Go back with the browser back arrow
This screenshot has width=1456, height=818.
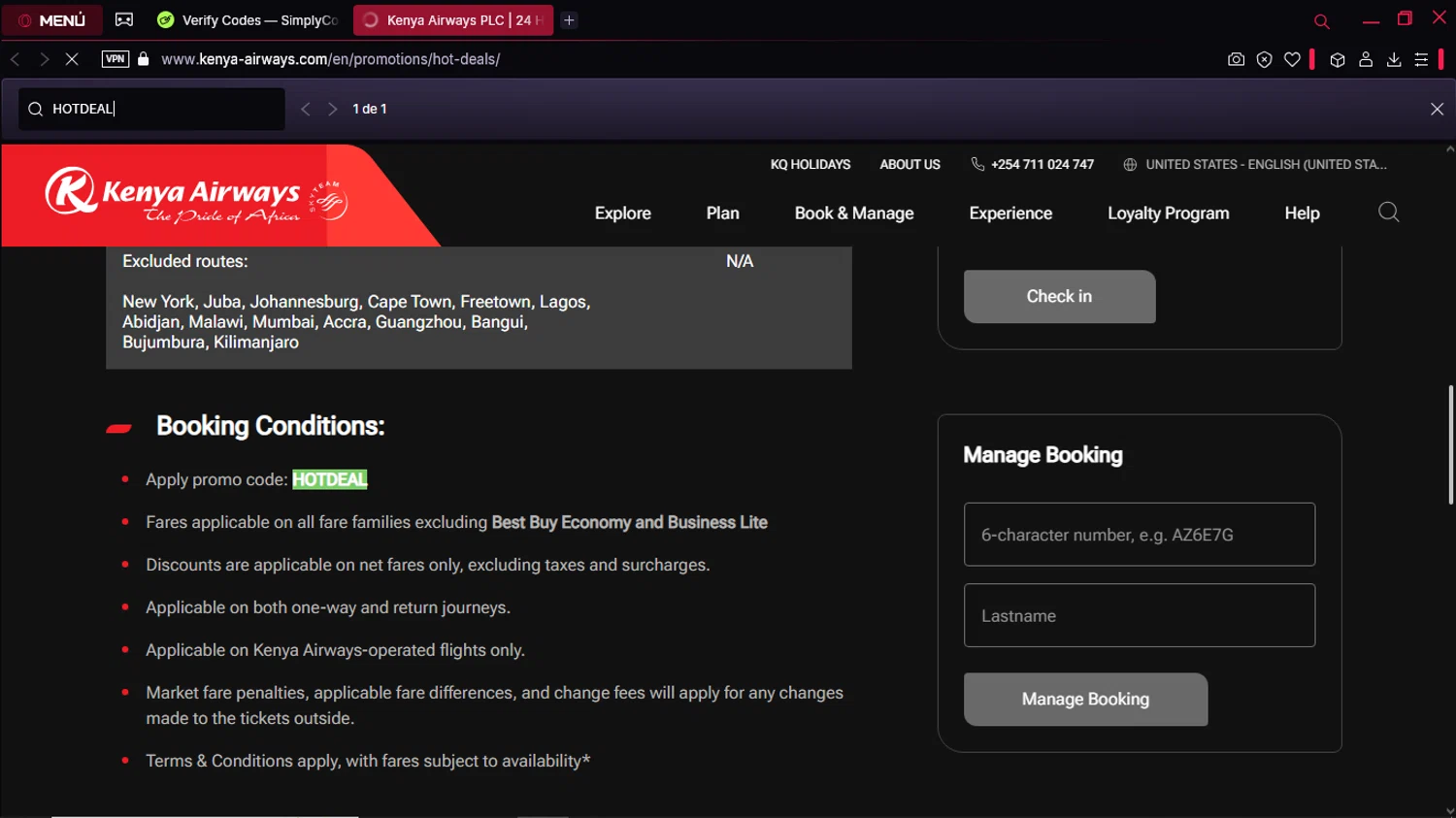(15, 59)
